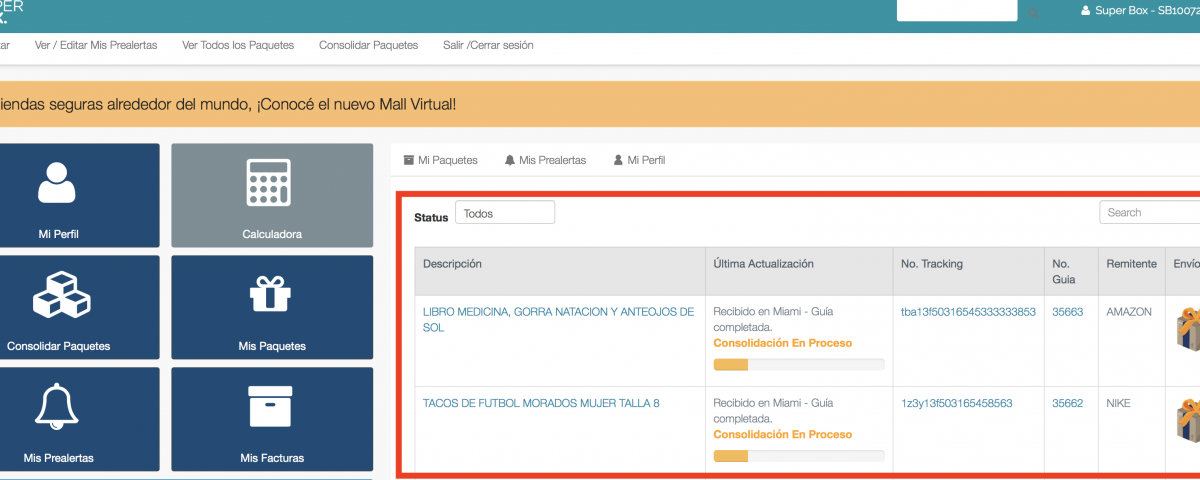Screen dimensions: 1200x480
Task: Open LIBRO MEDICINA, GORRA NATACION package link
Action: tap(559, 320)
